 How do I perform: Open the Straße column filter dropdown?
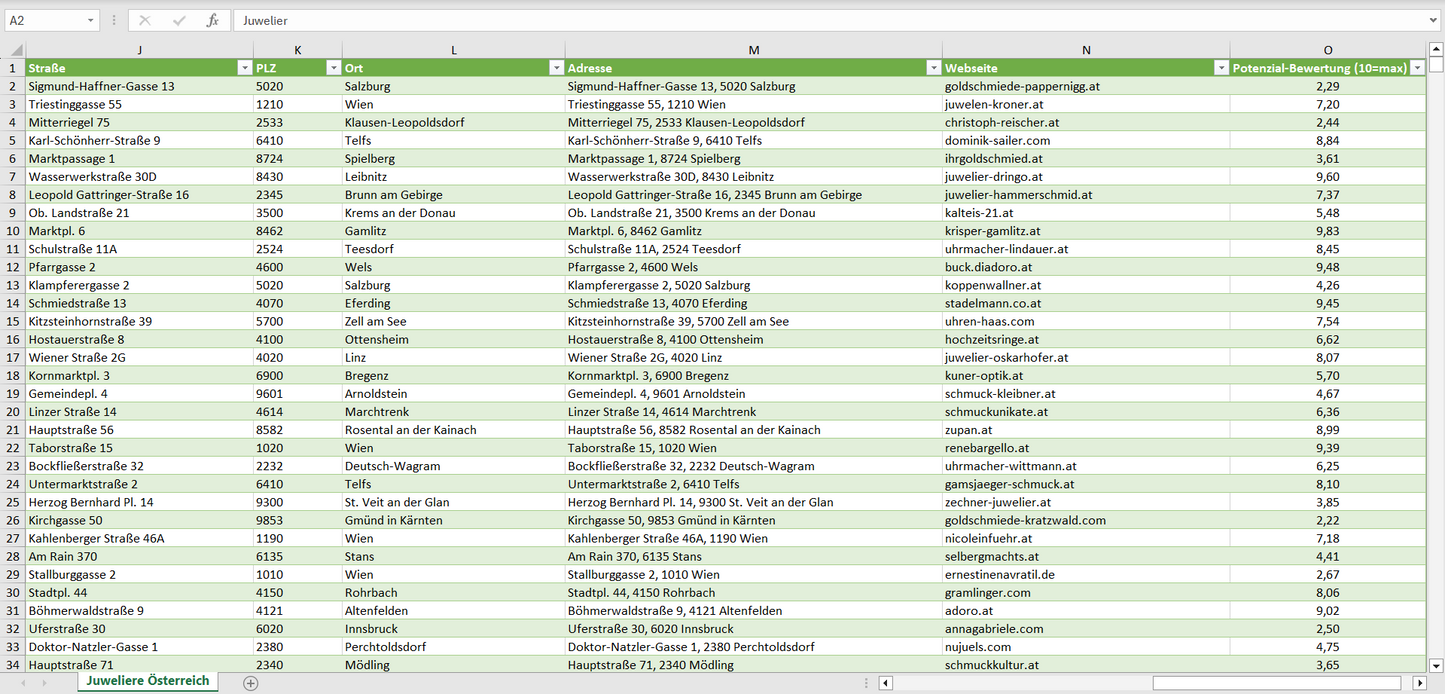click(244, 68)
